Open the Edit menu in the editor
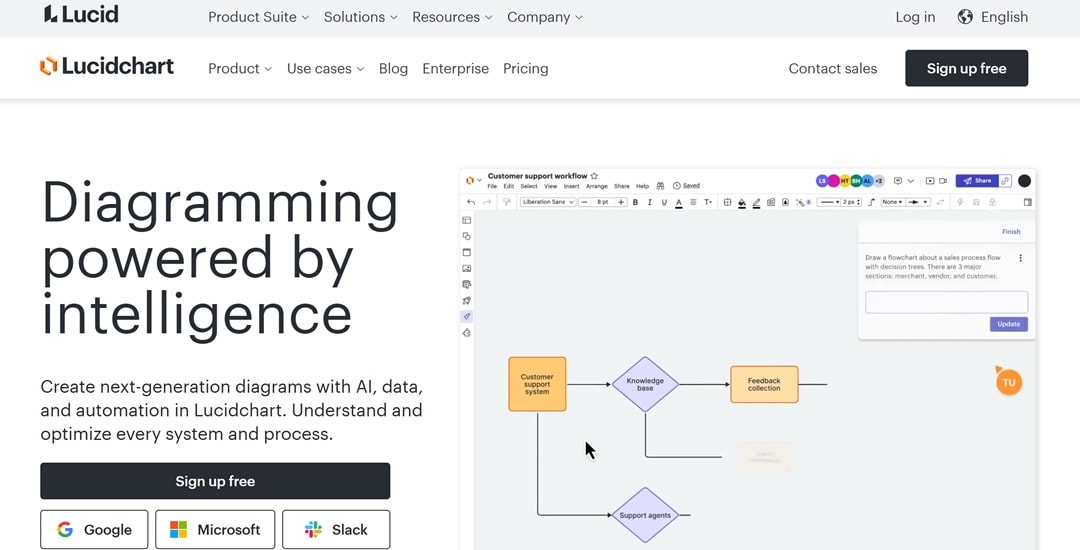The width and height of the screenshot is (1080, 550). pos(508,186)
